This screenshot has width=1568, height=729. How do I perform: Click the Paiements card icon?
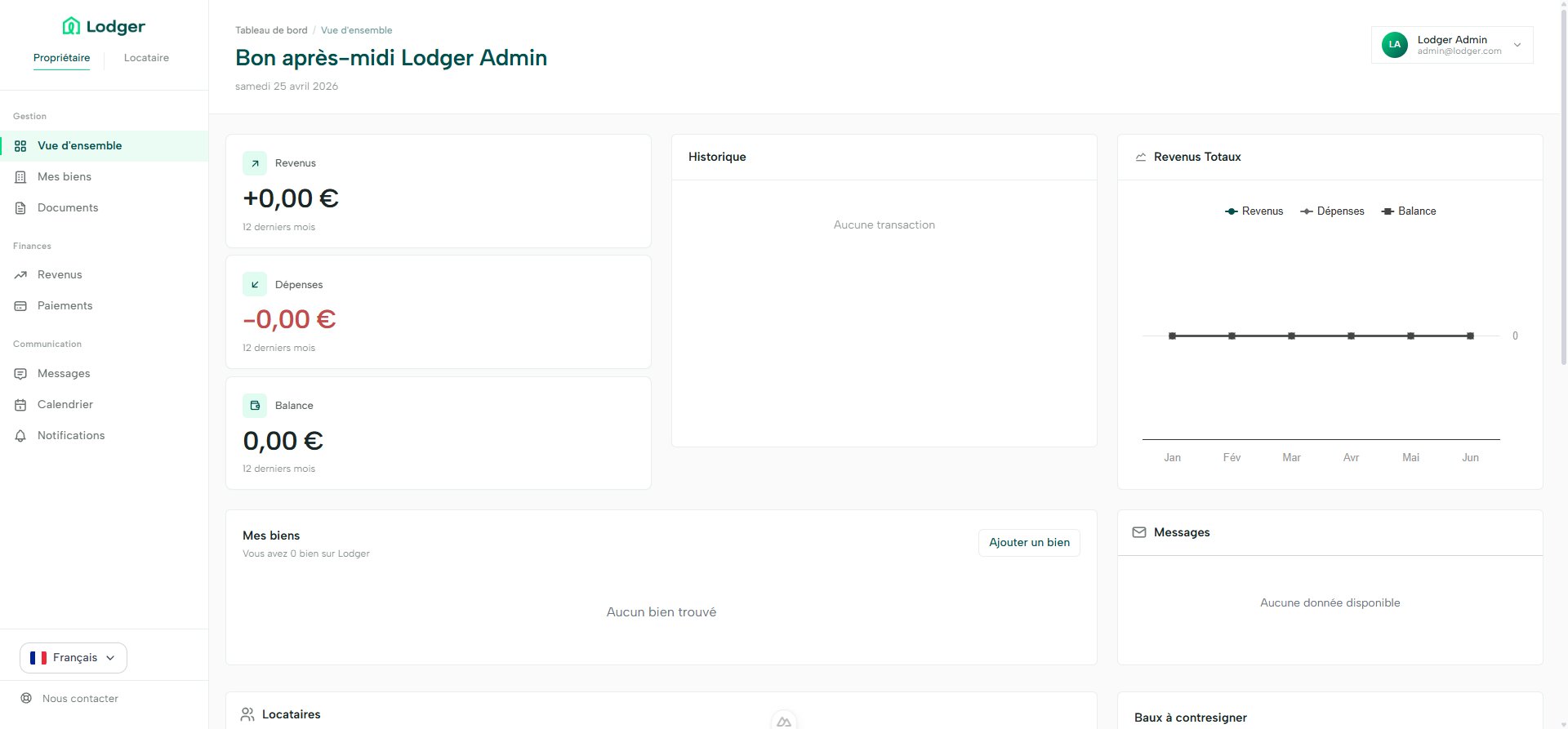click(x=20, y=306)
